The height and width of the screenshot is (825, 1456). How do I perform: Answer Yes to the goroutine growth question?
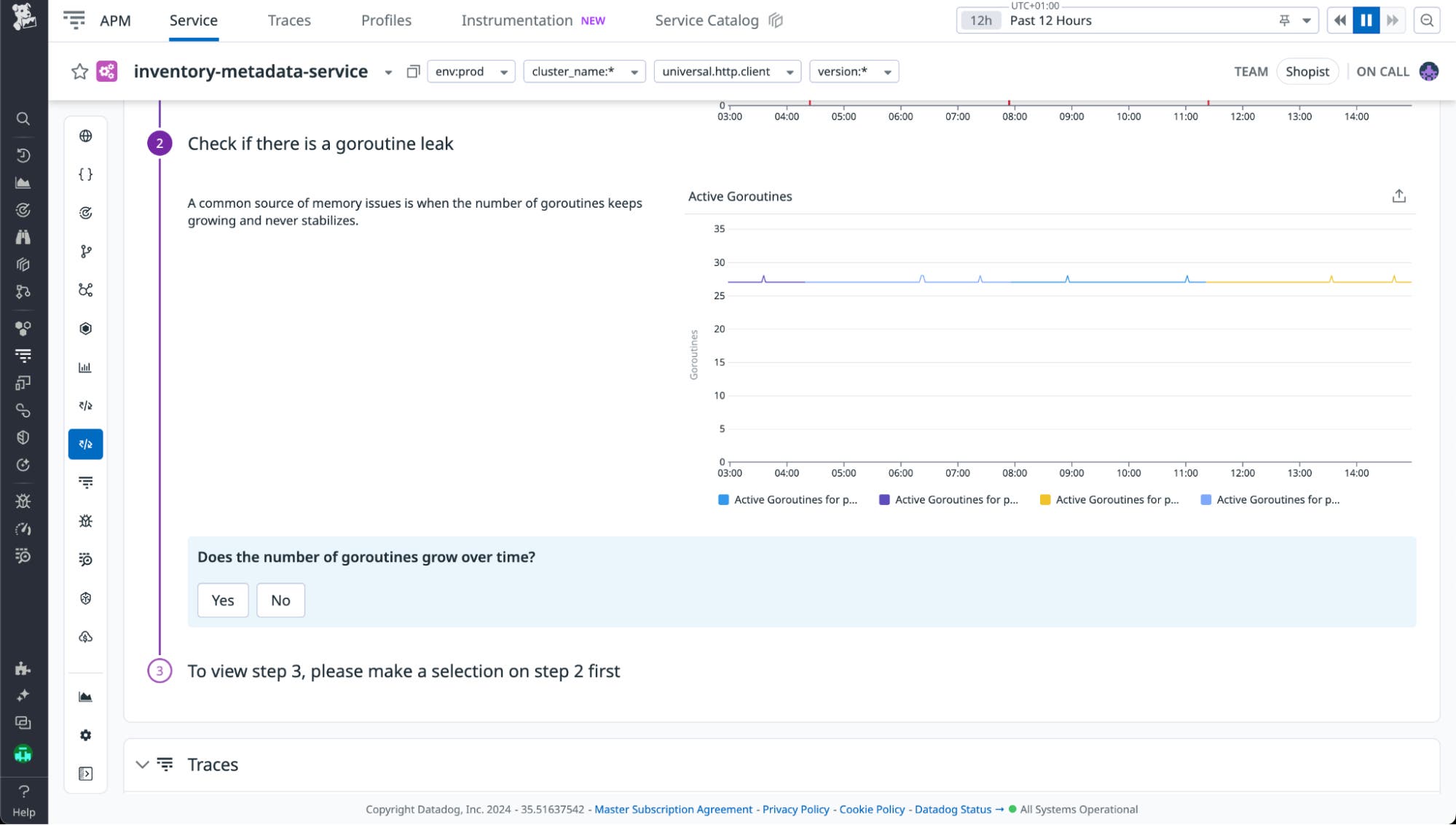pos(223,600)
